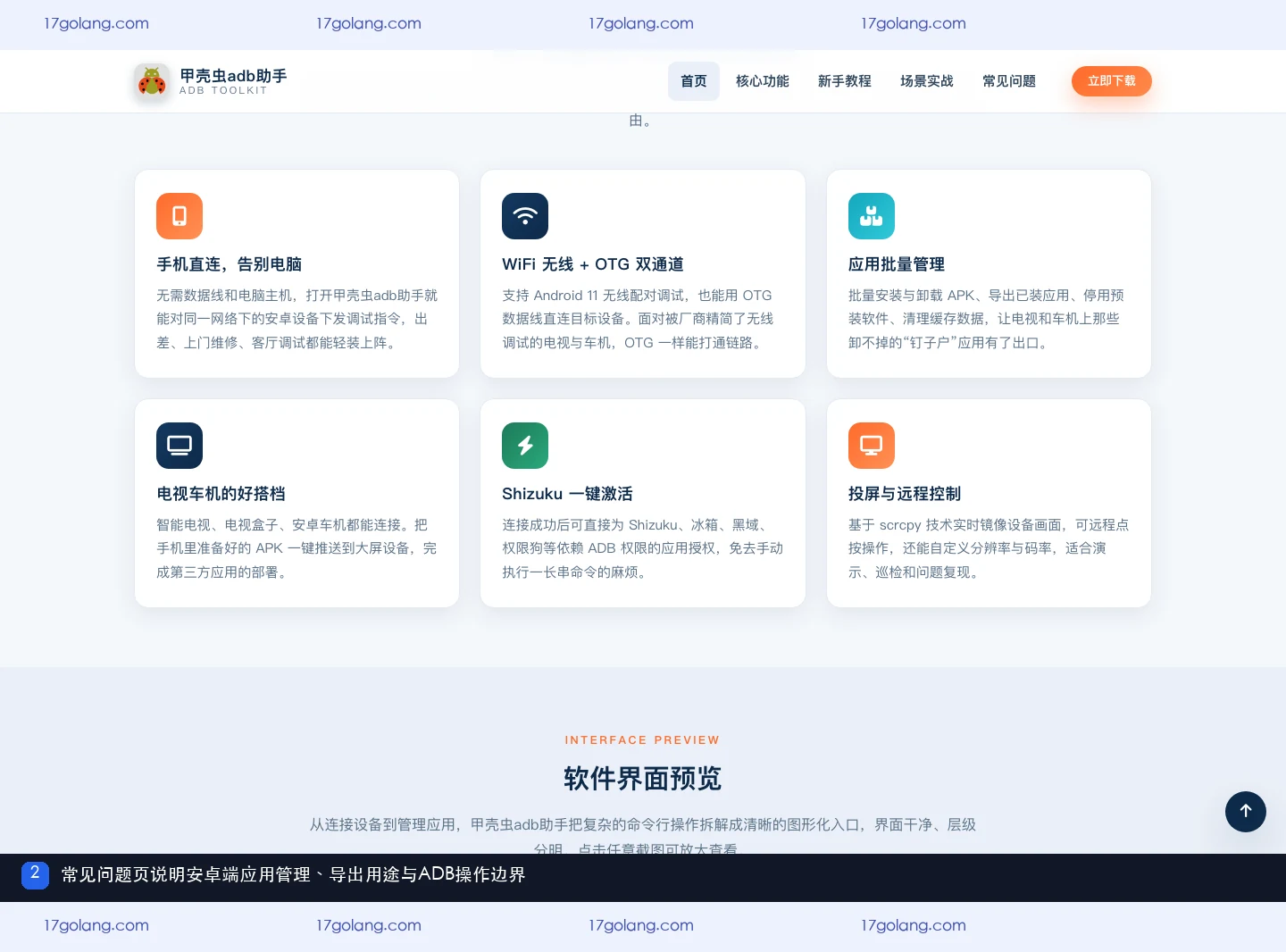Select 场景实战 in the top navigation

927,81
